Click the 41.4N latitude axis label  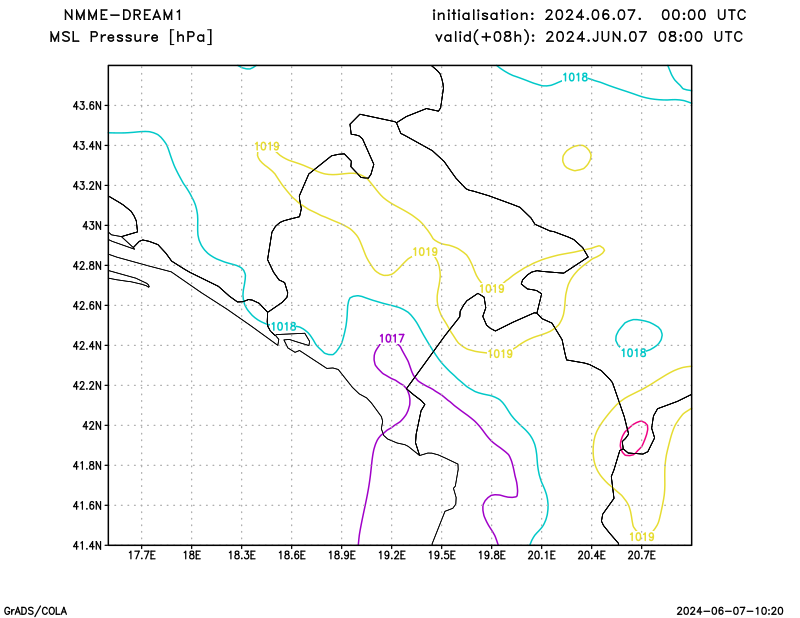pos(87,546)
